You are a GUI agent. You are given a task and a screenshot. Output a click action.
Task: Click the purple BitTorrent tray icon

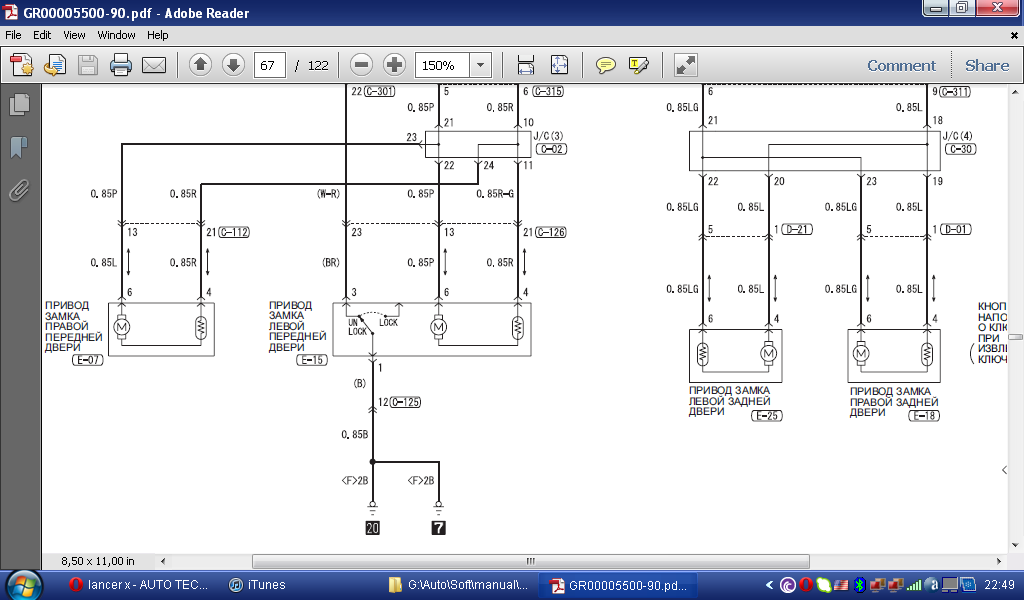pos(788,585)
